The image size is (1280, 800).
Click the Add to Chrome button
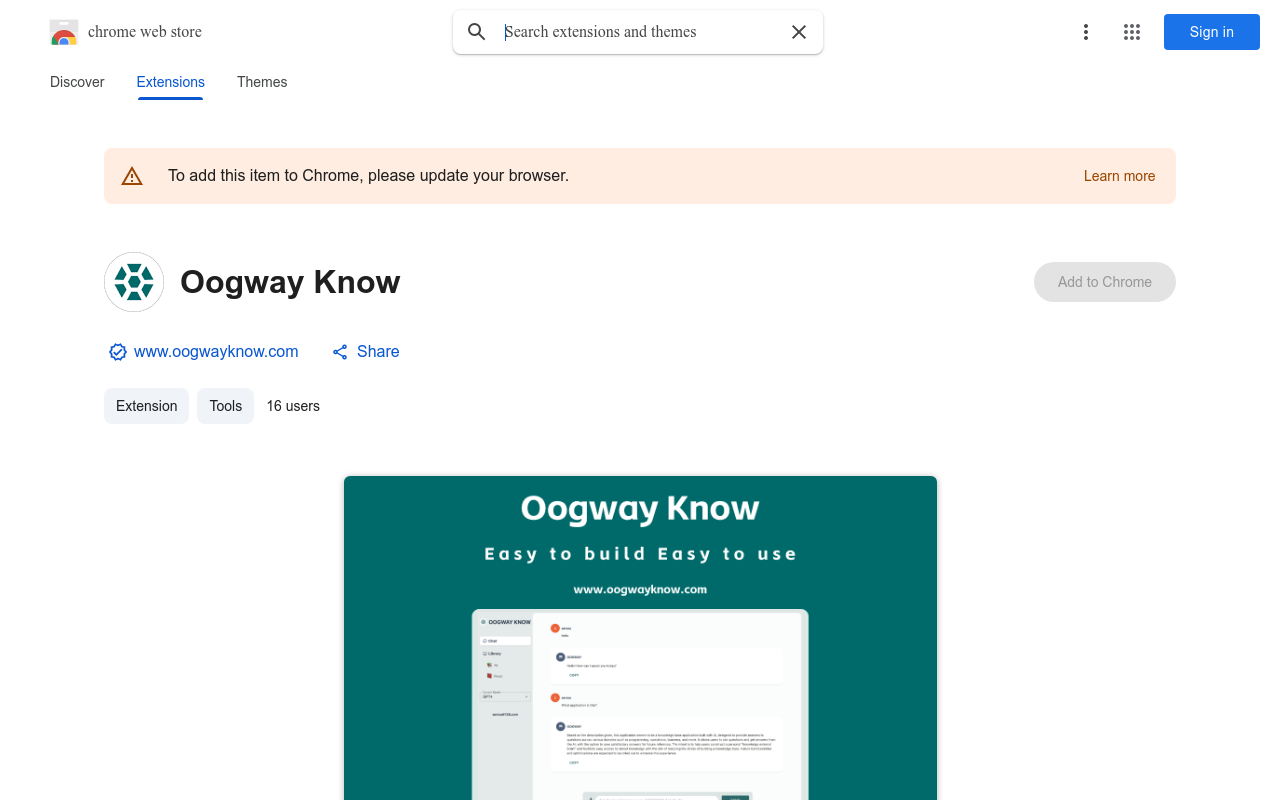click(x=1105, y=282)
